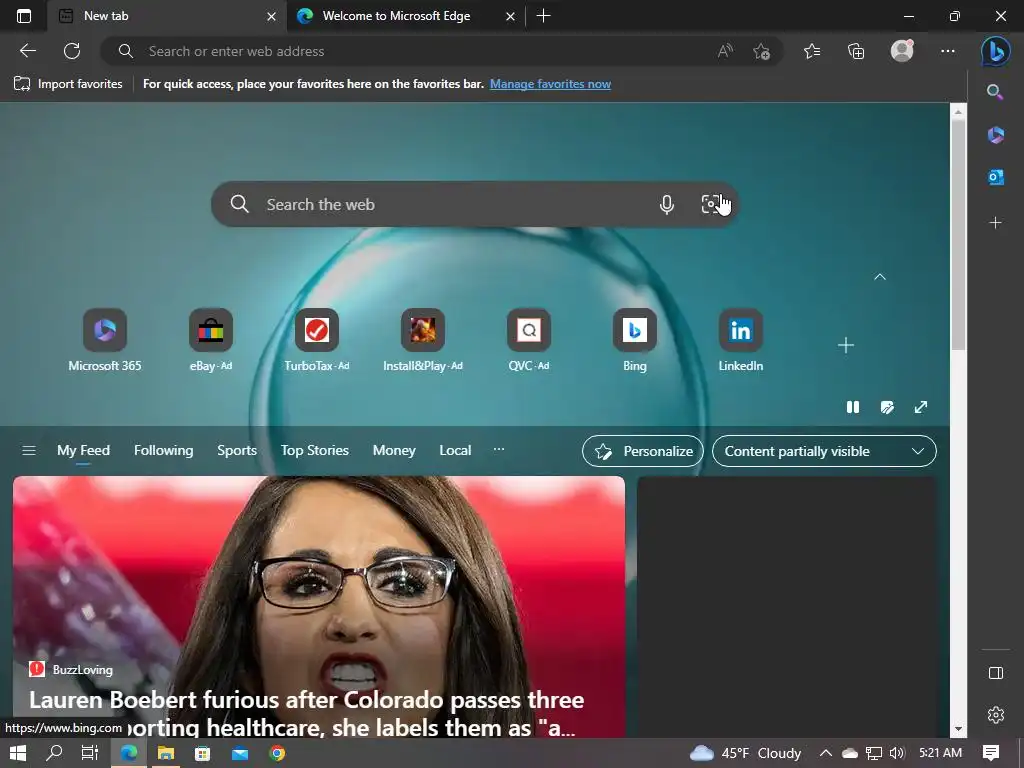
Task: Edit the background image icon
Action: [x=887, y=407]
